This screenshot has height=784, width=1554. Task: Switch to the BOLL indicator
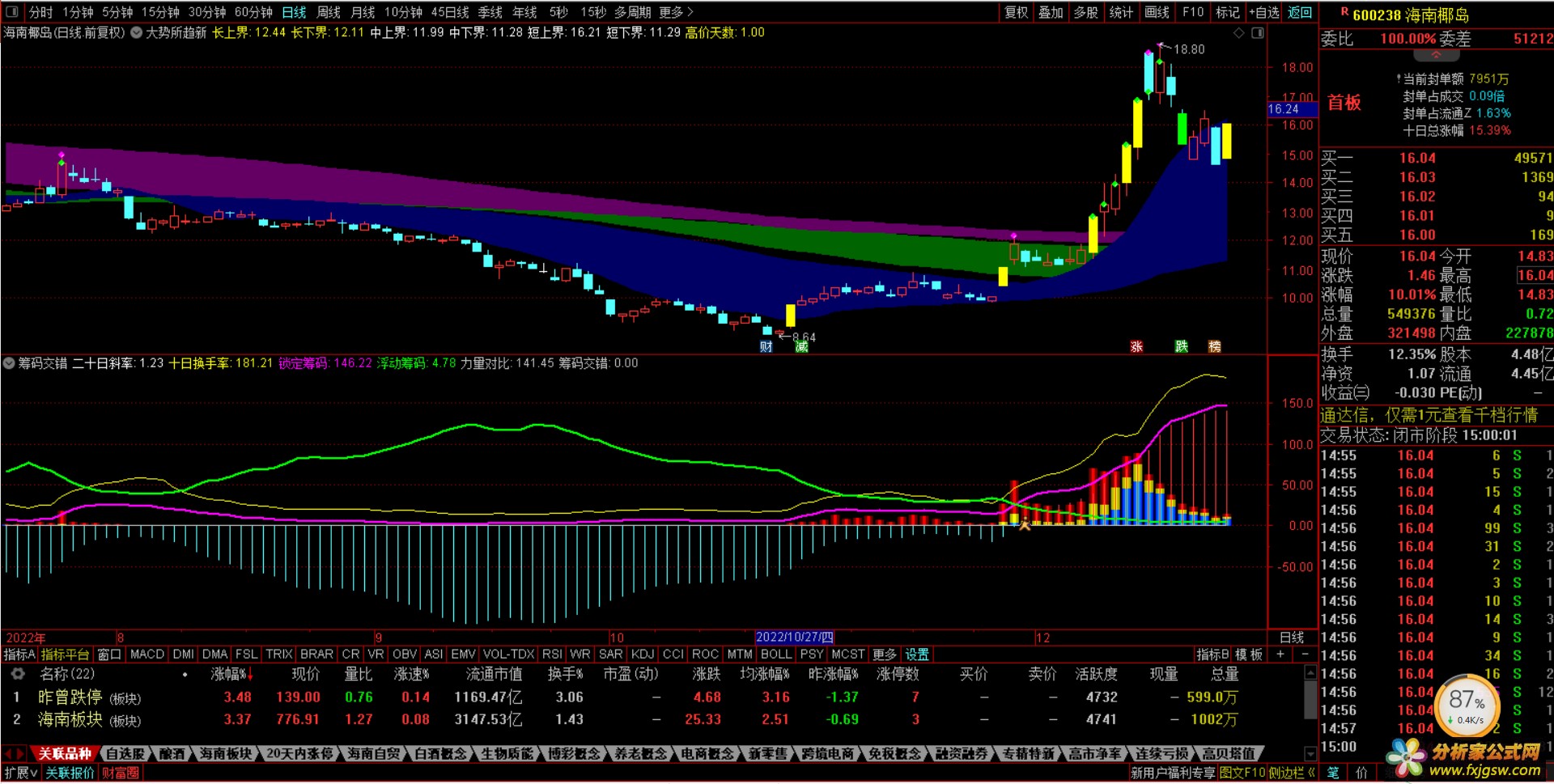(776, 654)
